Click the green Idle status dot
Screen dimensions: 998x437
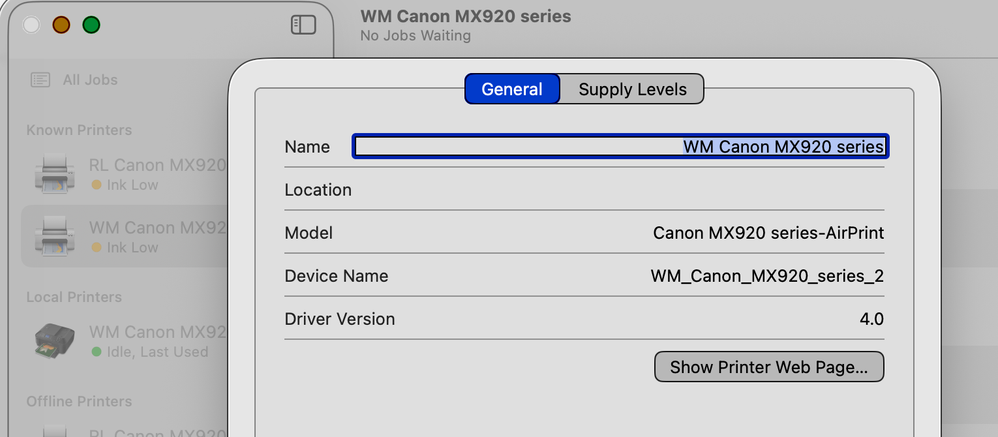coord(96,352)
